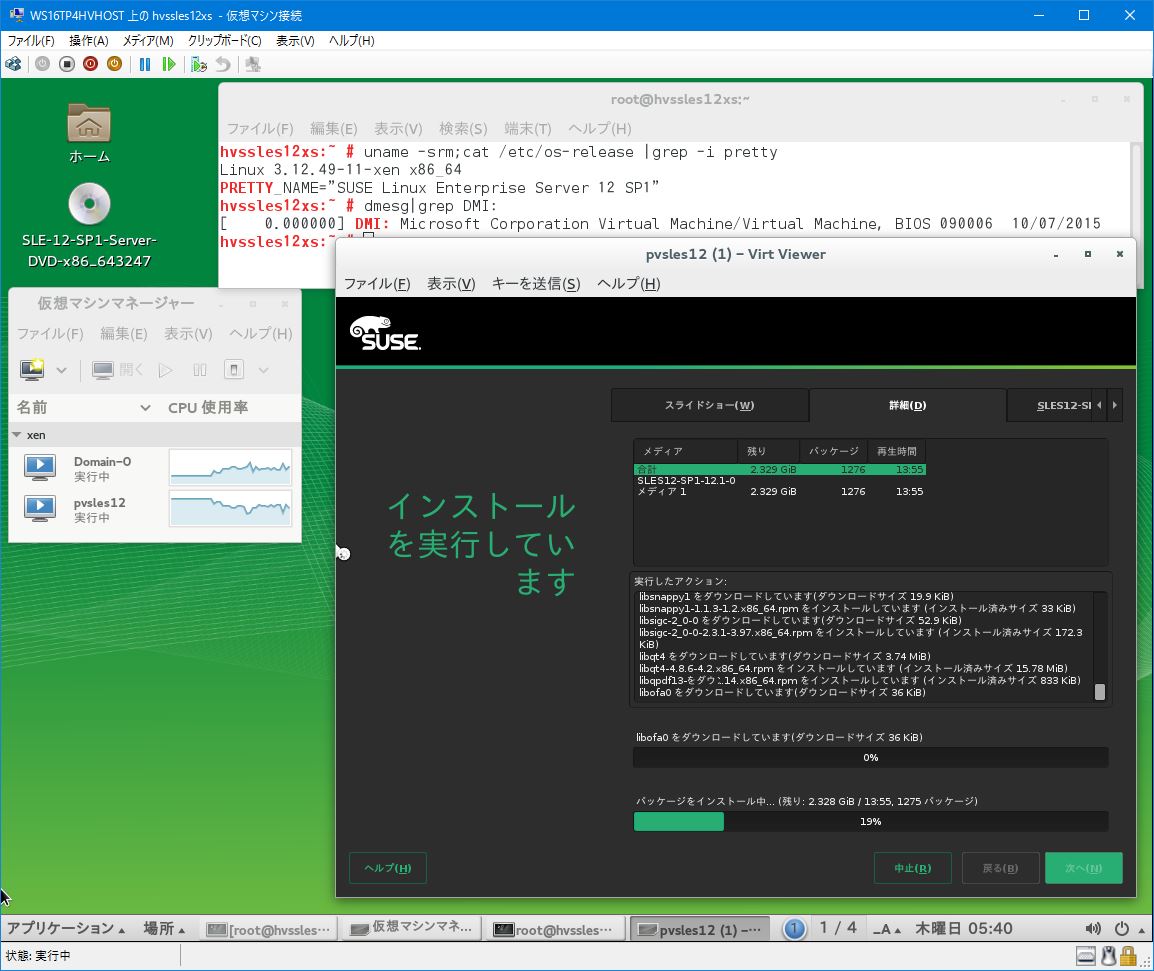Click the pvsles12 CPU usage graph
The width and height of the screenshot is (1154, 971).
pyautogui.click(x=230, y=509)
